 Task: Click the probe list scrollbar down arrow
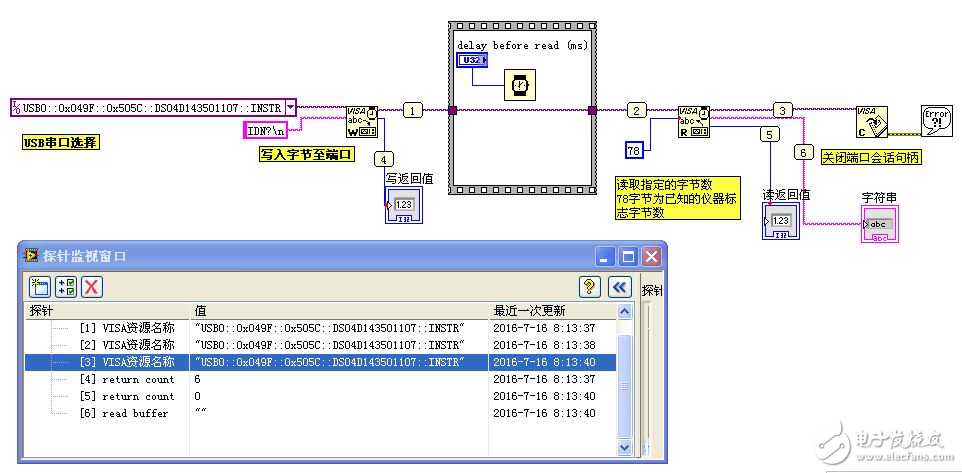[x=625, y=448]
